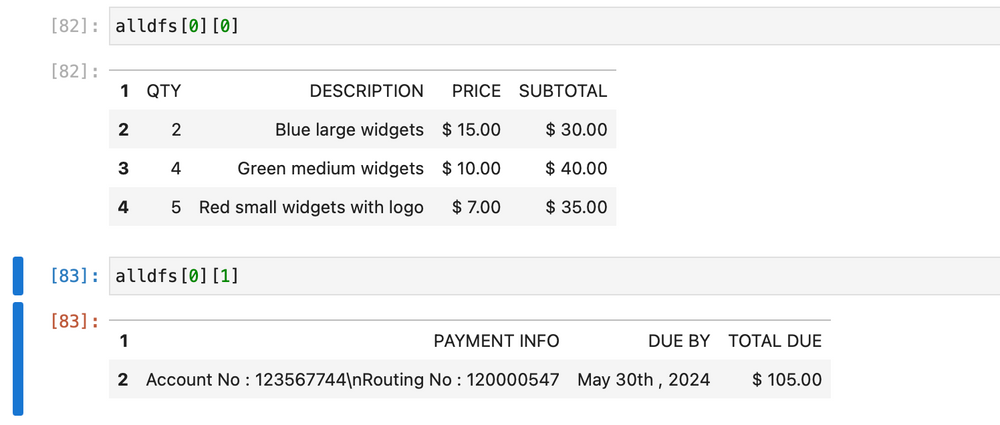
Task: Collapse input cell 83 via blue bar
Action: 17,276
